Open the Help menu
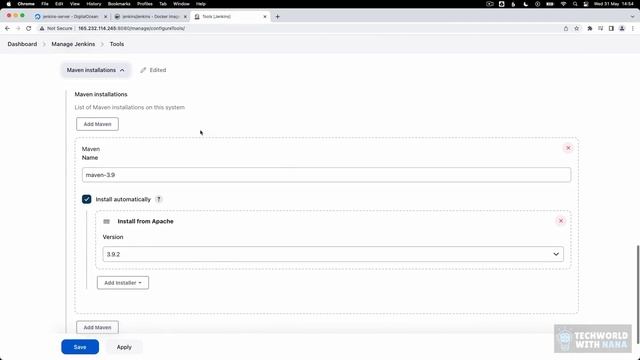640x360 pixels. coord(201,4)
